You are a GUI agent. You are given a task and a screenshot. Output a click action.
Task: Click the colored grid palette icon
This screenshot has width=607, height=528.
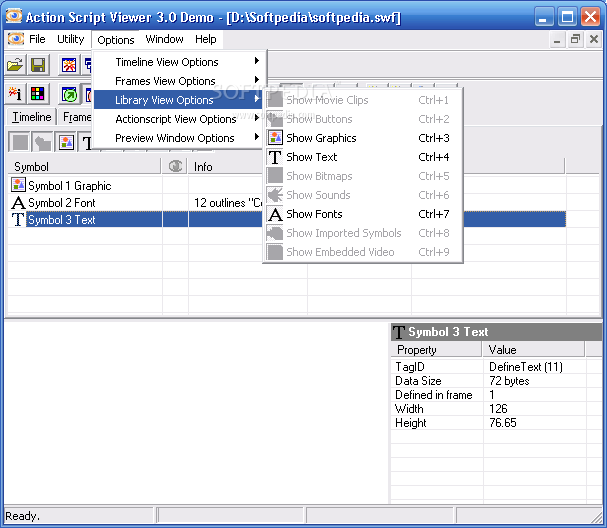[x=38, y=94]
